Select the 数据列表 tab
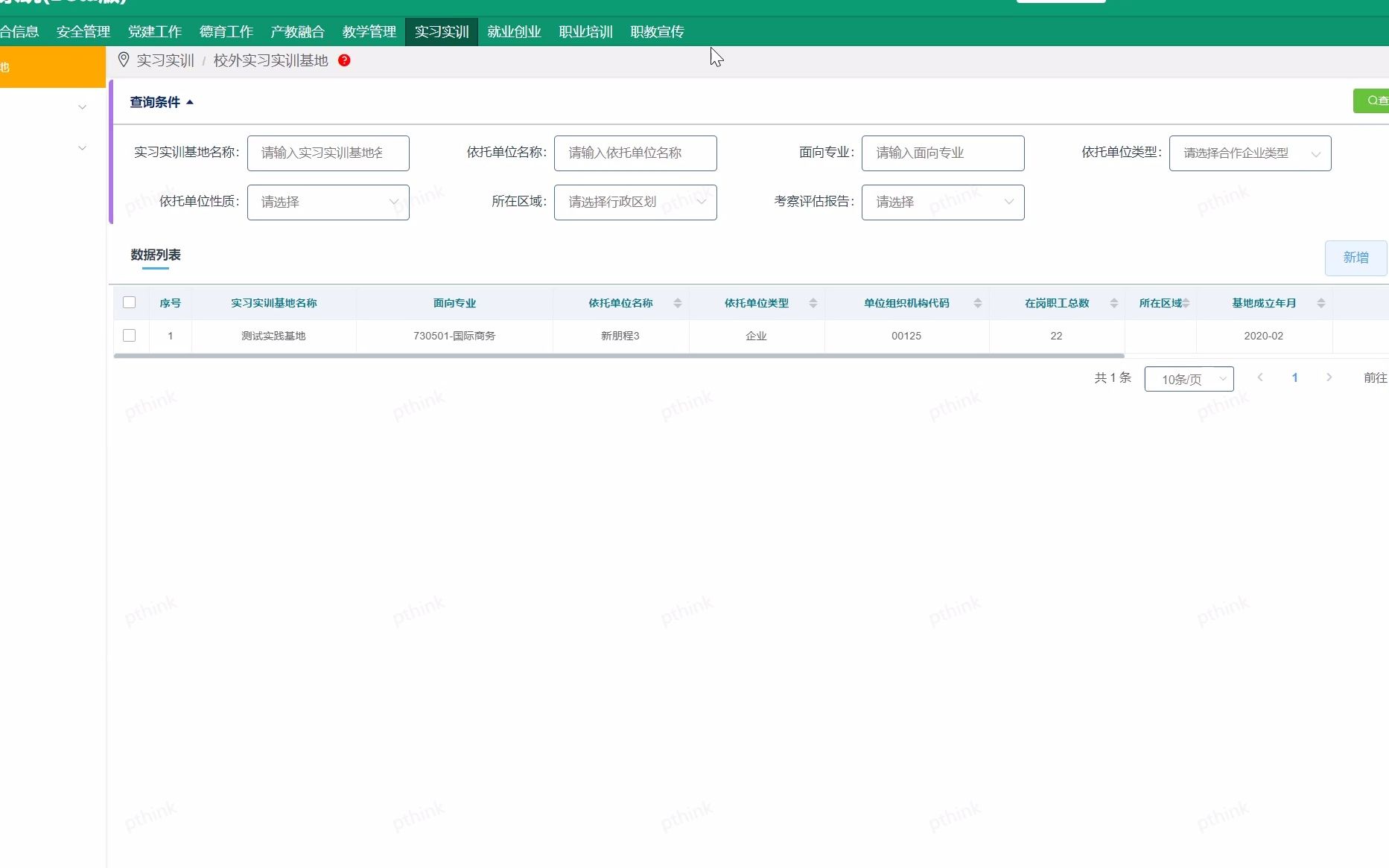Screen dimensions: 1389x868 click(x=156, y=255)
